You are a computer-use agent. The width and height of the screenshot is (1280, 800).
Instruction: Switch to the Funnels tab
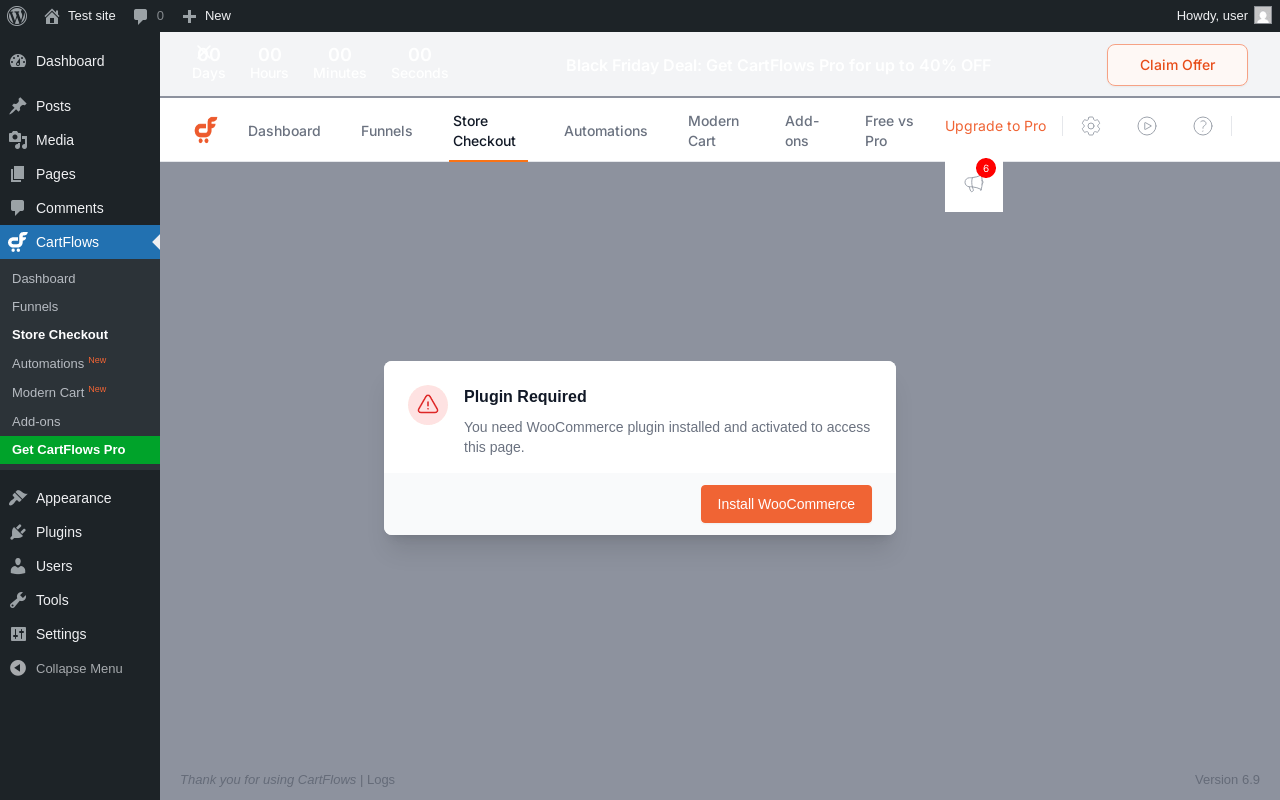tap(387, 131)
